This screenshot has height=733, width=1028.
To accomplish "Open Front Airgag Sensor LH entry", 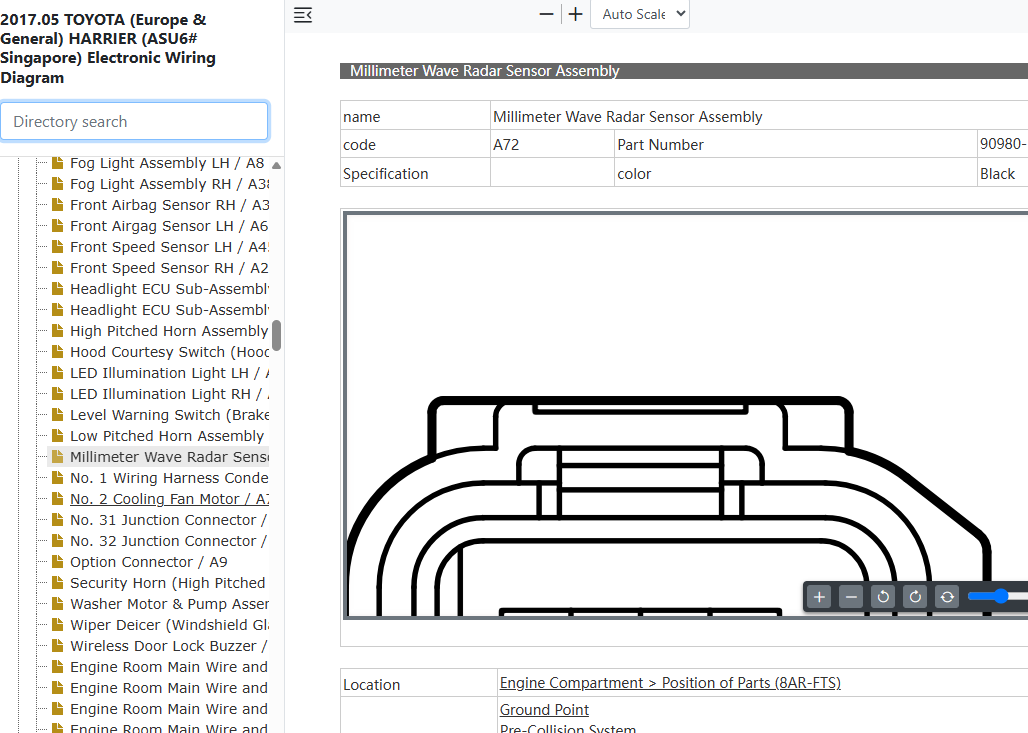I will click(169, 226).
